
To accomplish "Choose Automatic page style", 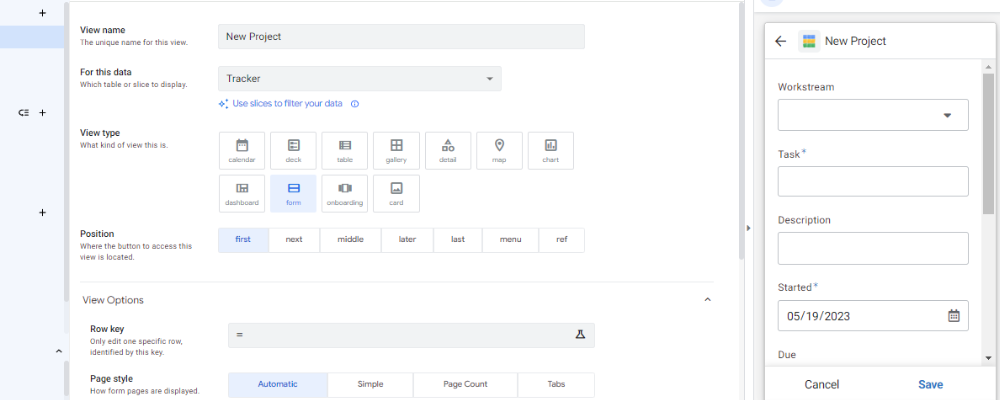I will [x=277, y=385].
